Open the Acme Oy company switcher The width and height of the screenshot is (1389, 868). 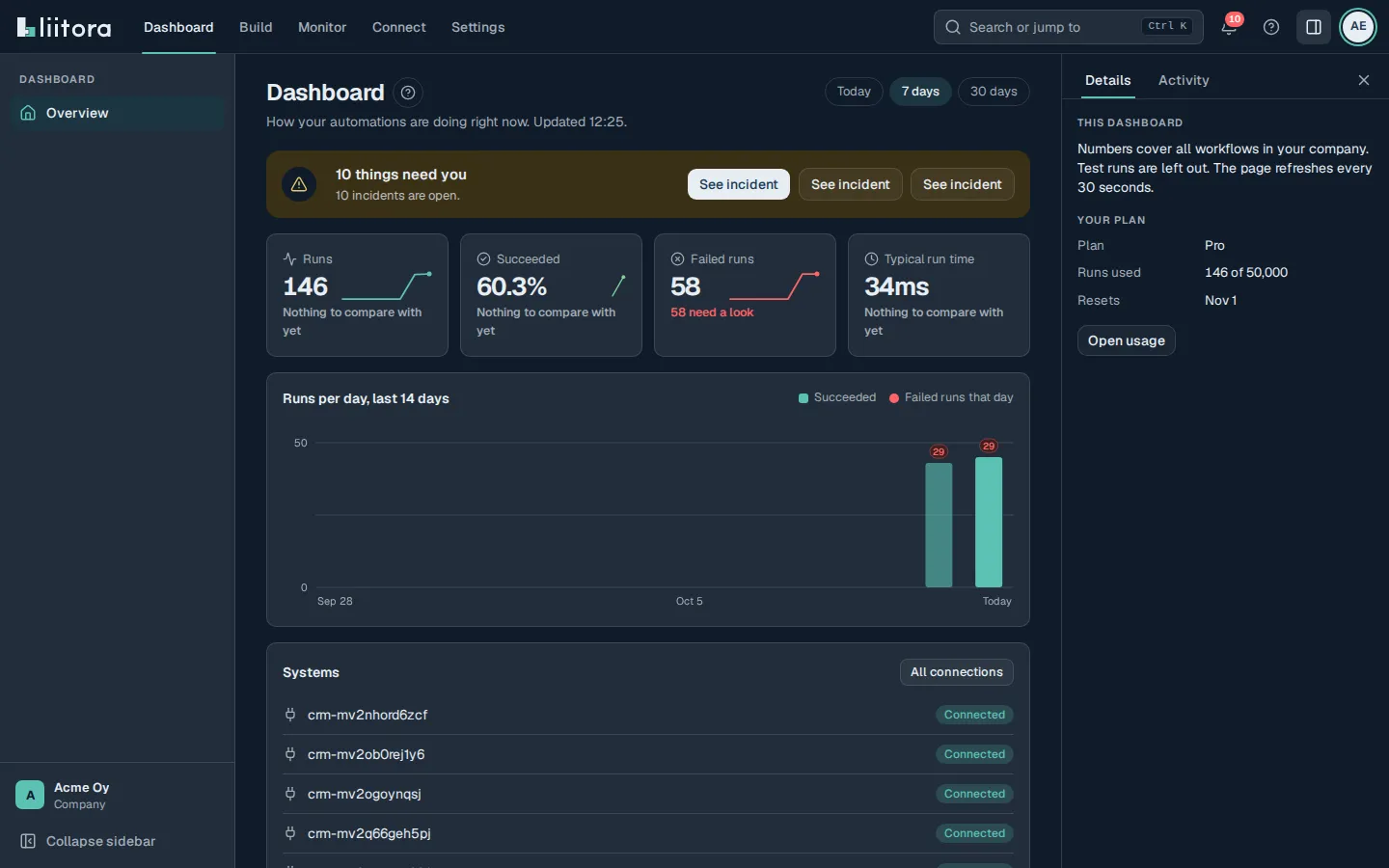click(118, 795)
